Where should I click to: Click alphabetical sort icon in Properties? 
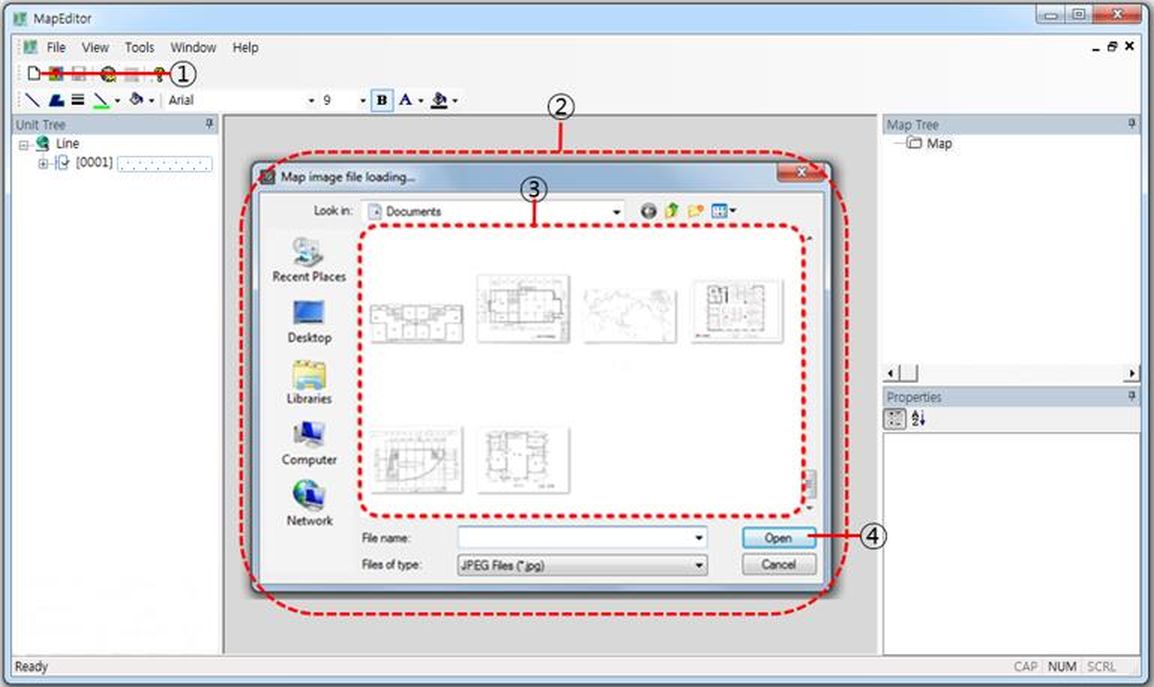[918, 419]
